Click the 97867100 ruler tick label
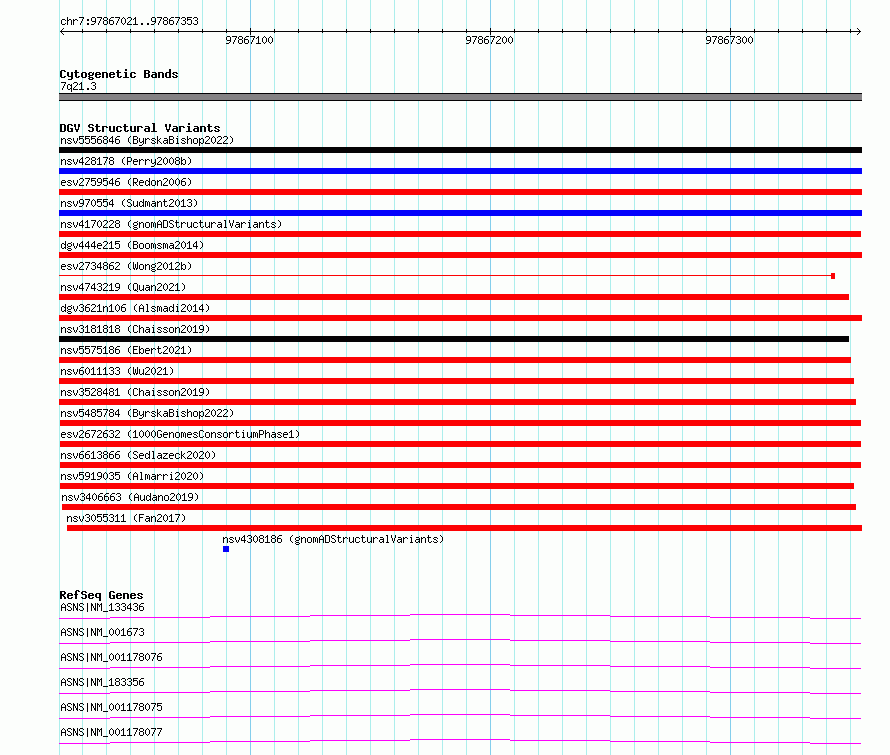 pyautogui.click(x=249, y=40)
